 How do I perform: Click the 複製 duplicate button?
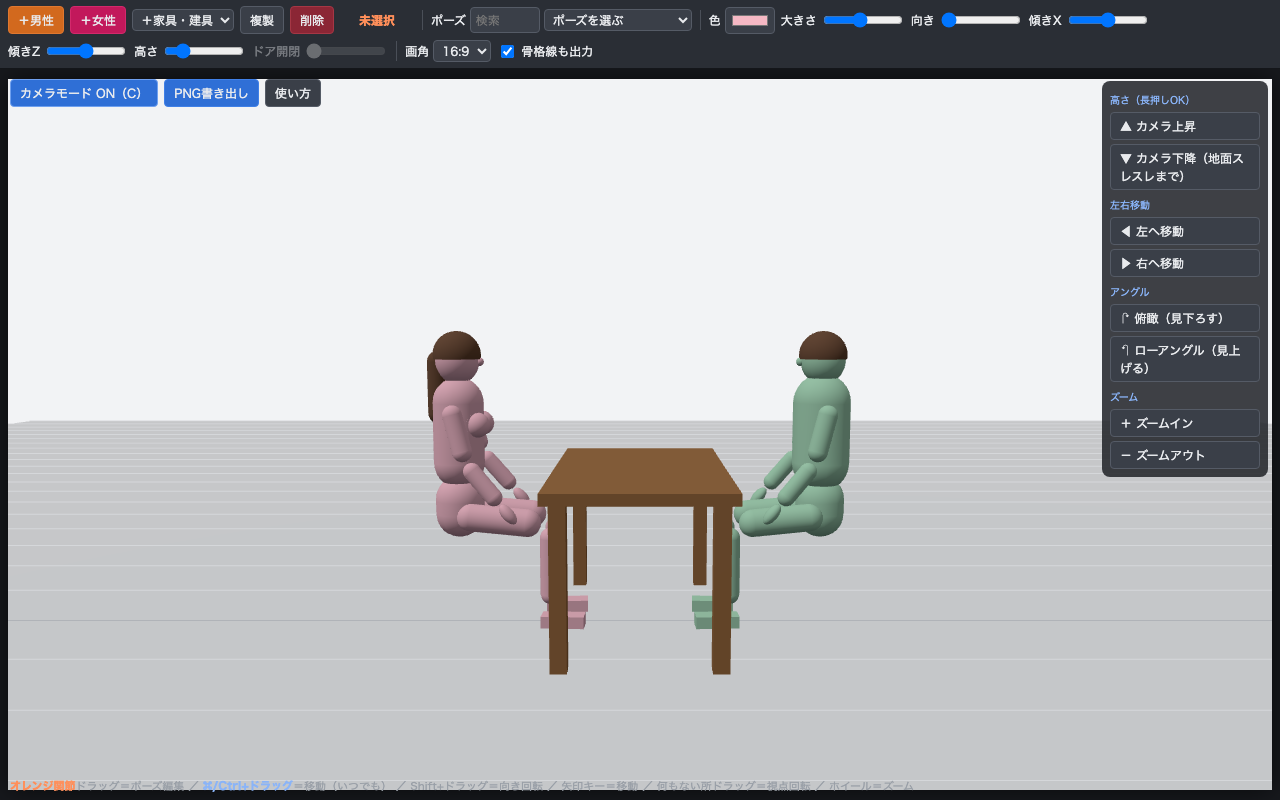(262, 20)
